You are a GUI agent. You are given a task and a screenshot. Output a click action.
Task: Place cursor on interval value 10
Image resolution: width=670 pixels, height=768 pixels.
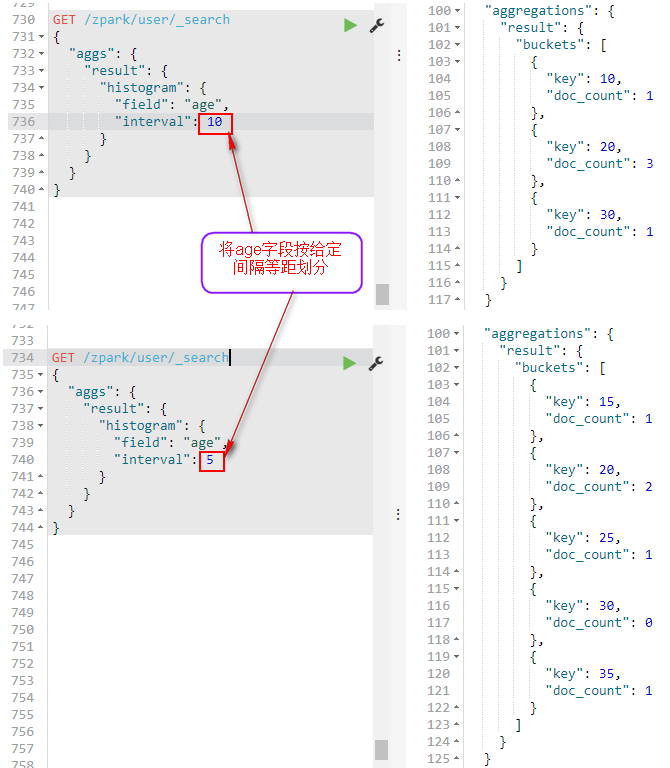[x=215, y=121]
